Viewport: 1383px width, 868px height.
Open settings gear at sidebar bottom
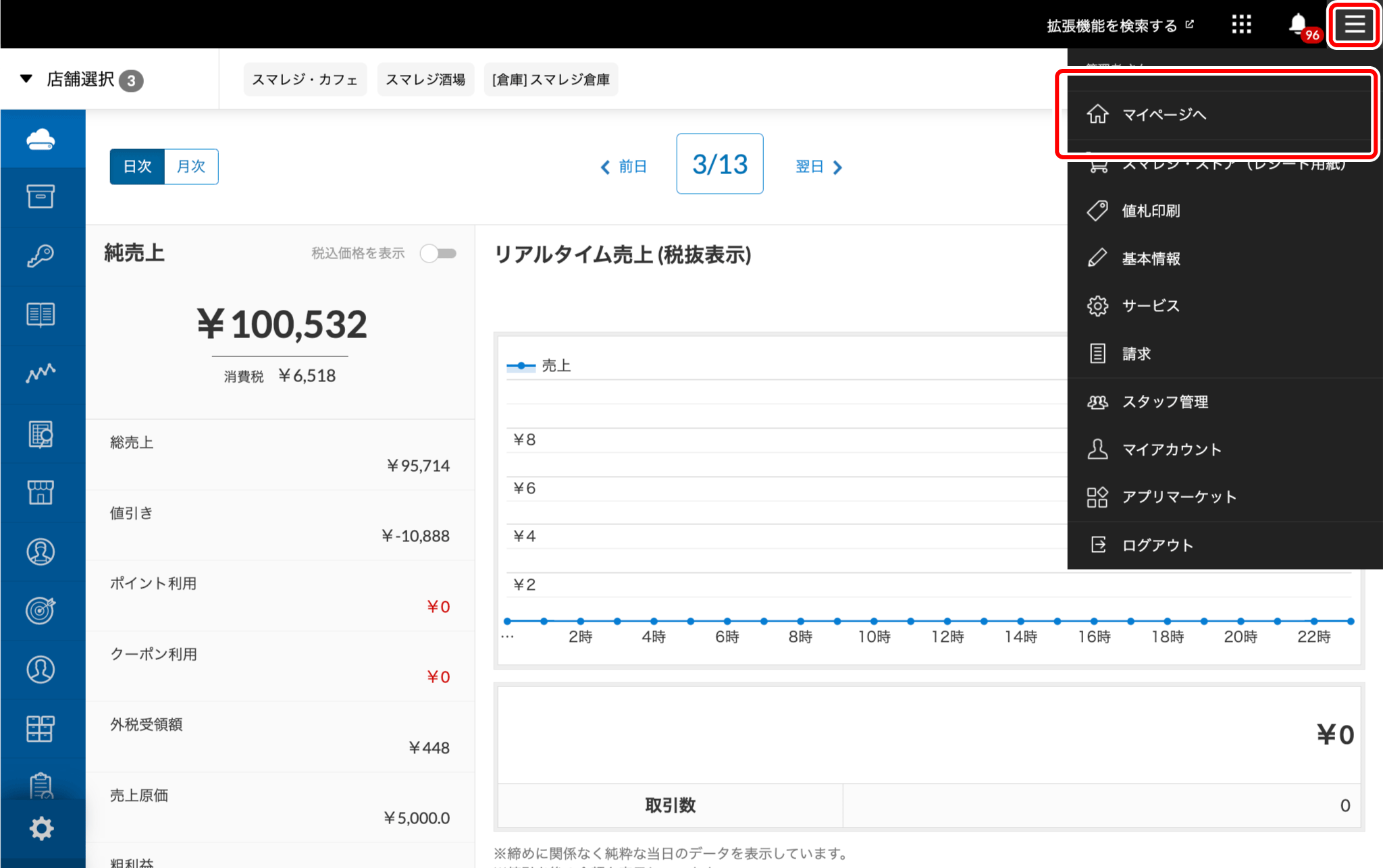click(x=41, y=828)
